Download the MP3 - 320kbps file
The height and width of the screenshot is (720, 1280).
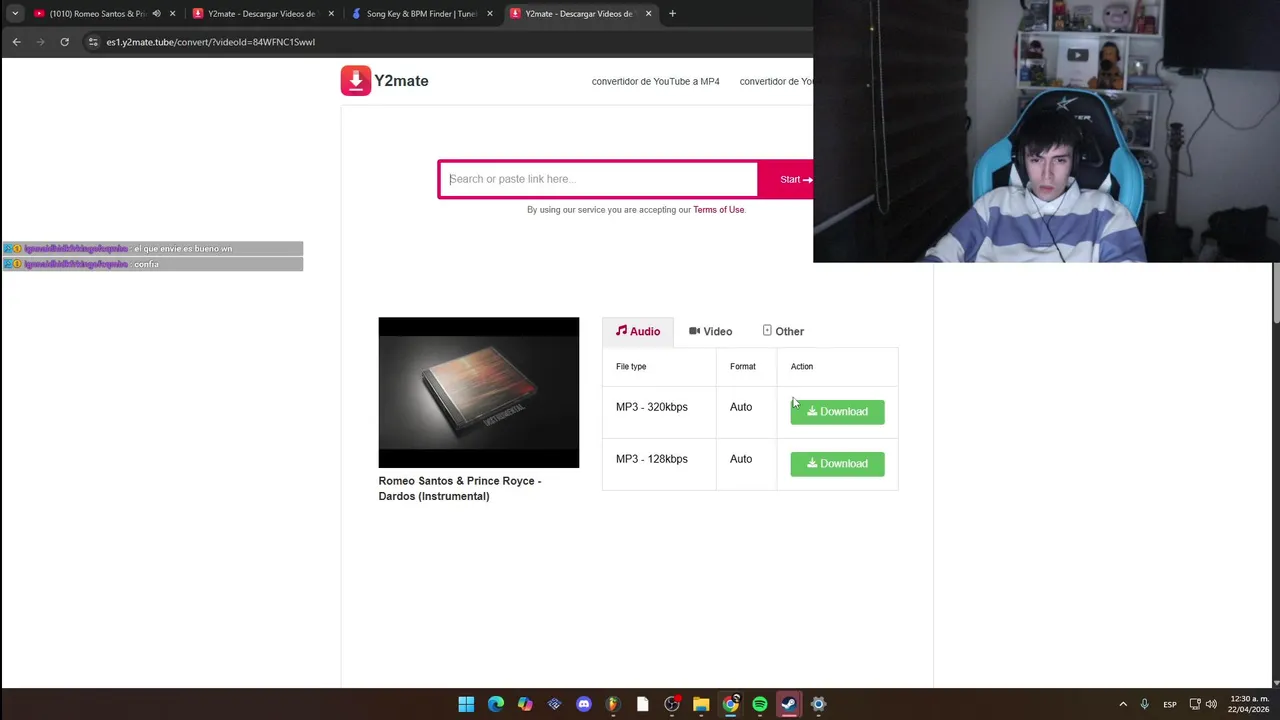tap(837, 412)
